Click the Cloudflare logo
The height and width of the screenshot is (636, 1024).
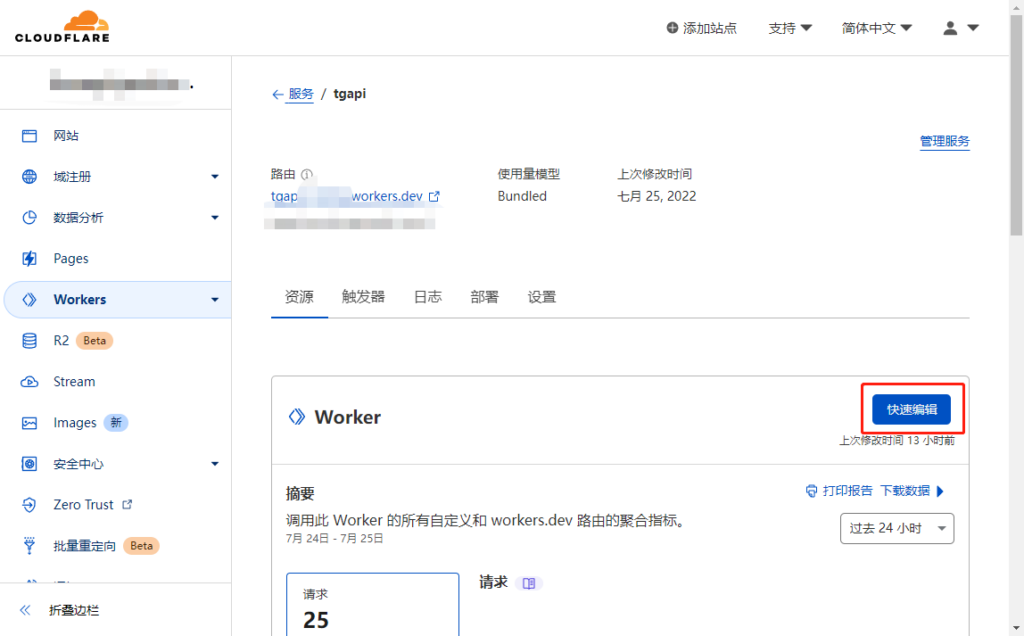pyautogui.click(x=62, y=27)
